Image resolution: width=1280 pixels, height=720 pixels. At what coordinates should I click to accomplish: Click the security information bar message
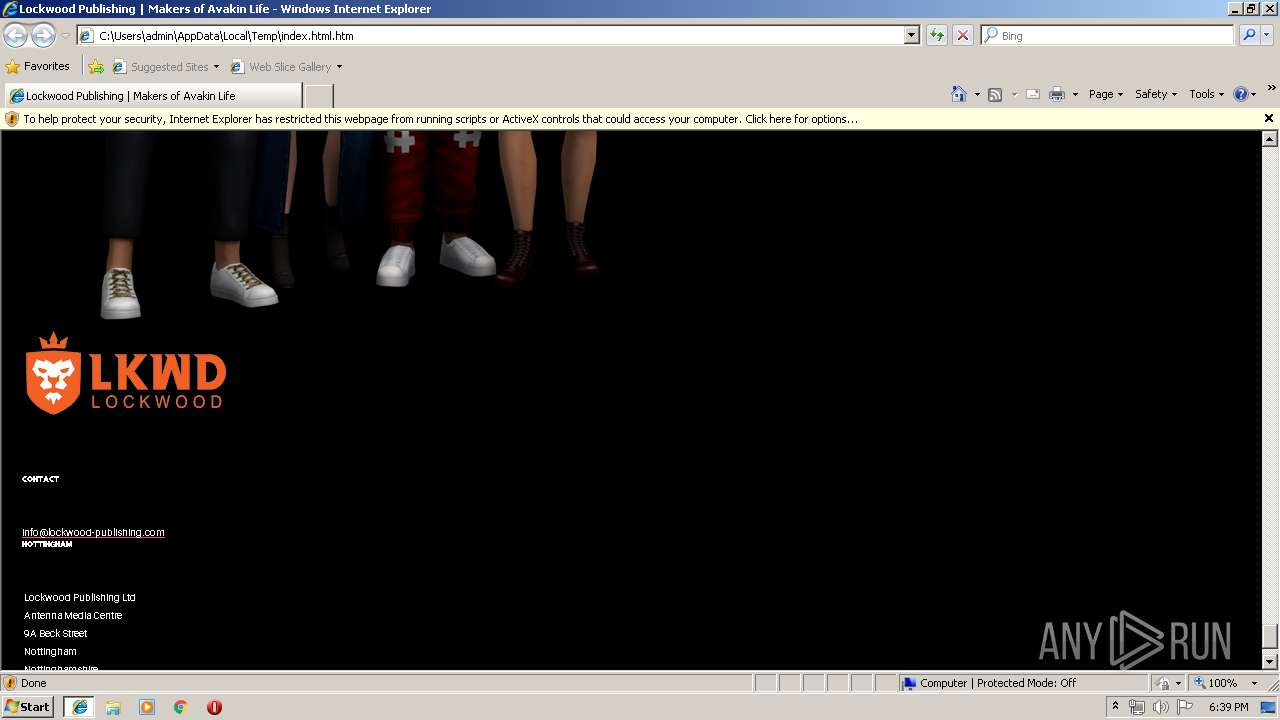440,119
